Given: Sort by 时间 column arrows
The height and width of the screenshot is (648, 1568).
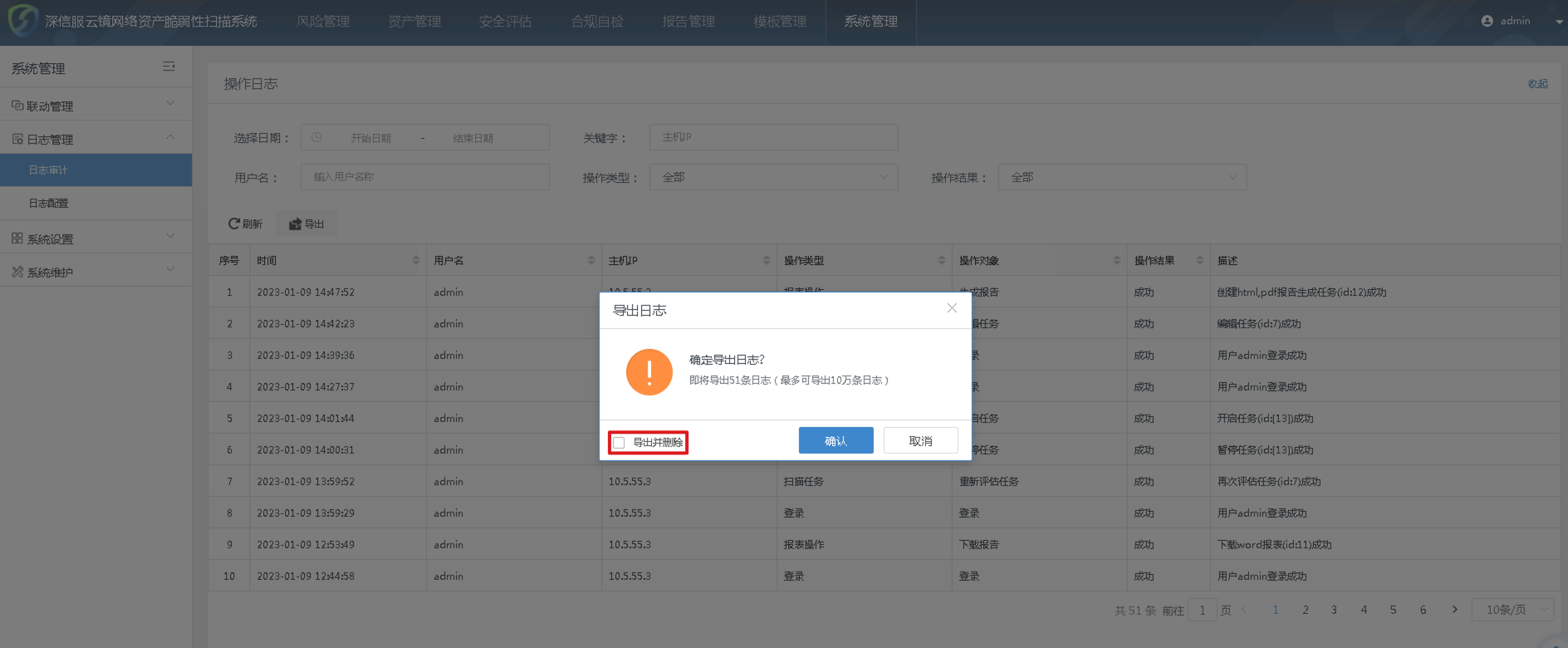Looking at the screenshot, I should click(x=416, y=260).
